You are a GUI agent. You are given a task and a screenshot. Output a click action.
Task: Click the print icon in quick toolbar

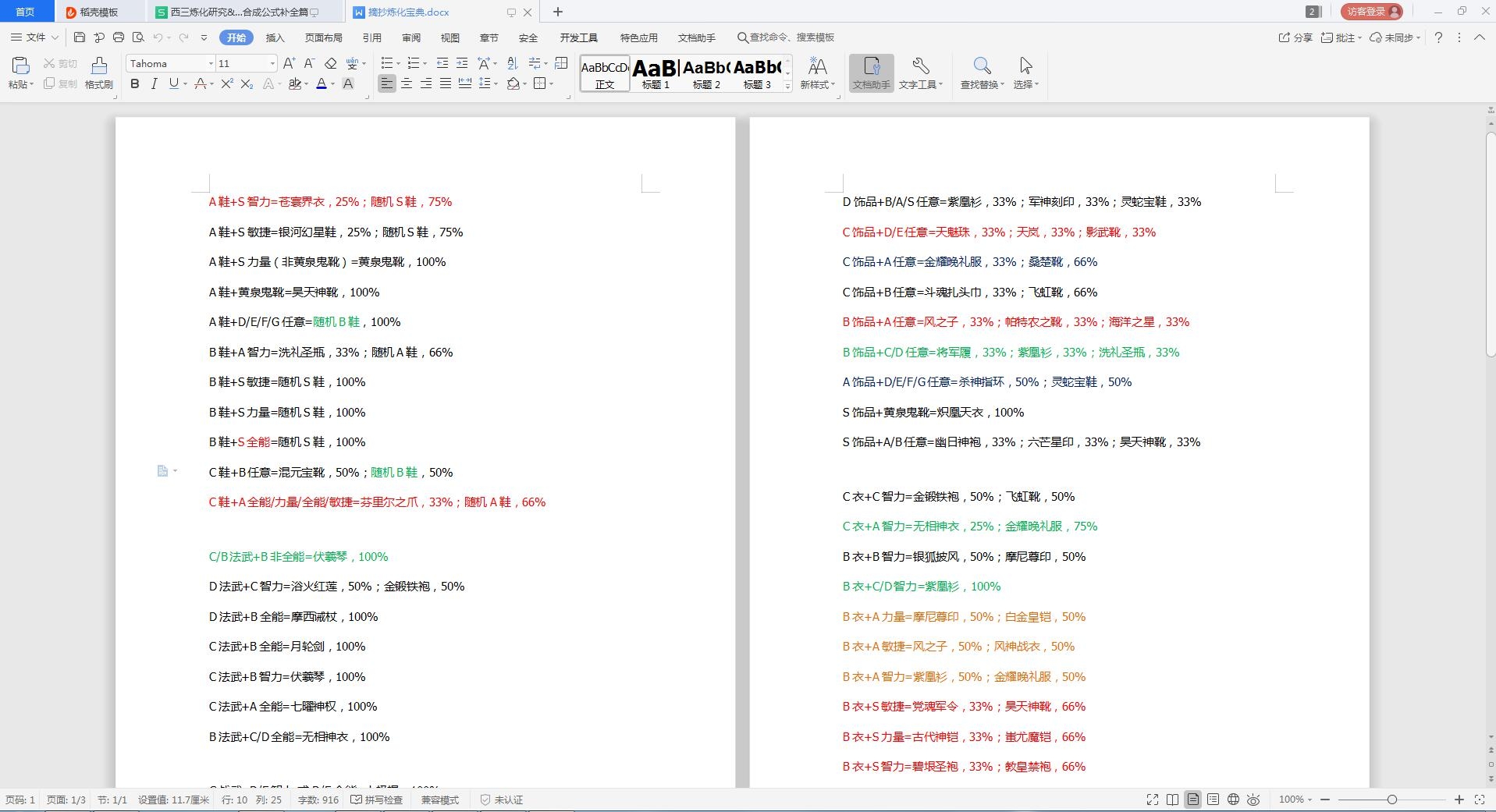[x=119, y=37]
